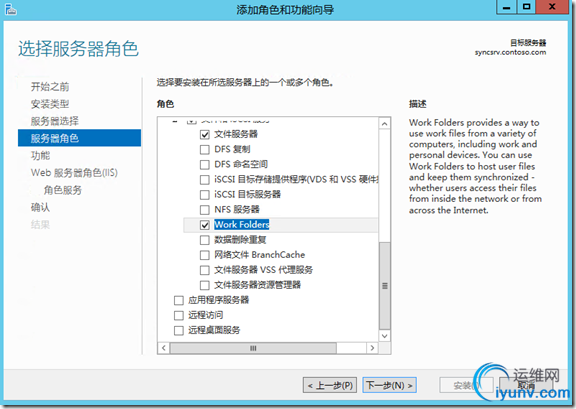
Task: Select the highlighted 服务器角色 step
Action: coord(79,138)
